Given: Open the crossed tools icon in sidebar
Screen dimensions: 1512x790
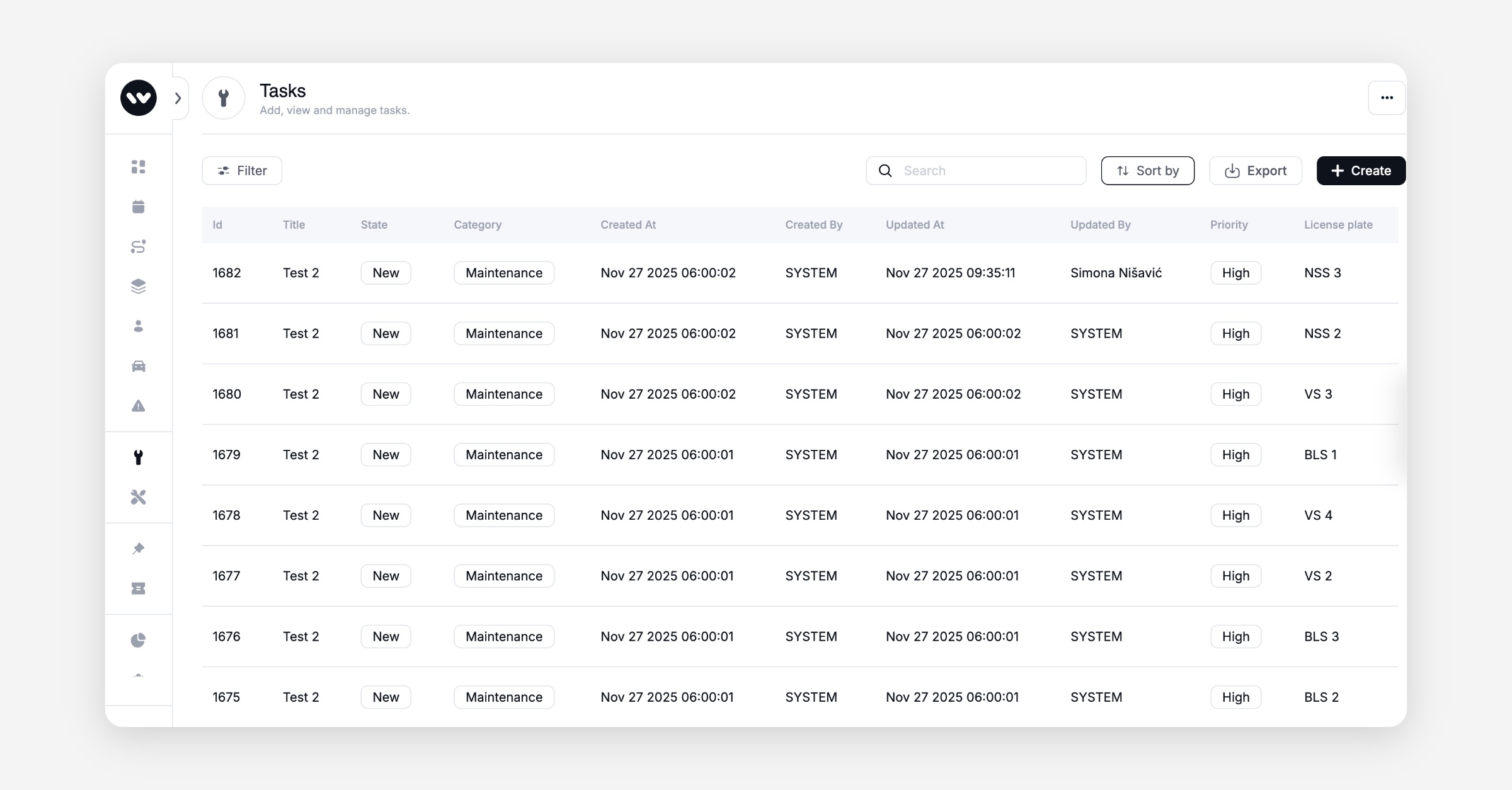Looking at the screenshot, I should pyautogui.click(x=138, y=497).
